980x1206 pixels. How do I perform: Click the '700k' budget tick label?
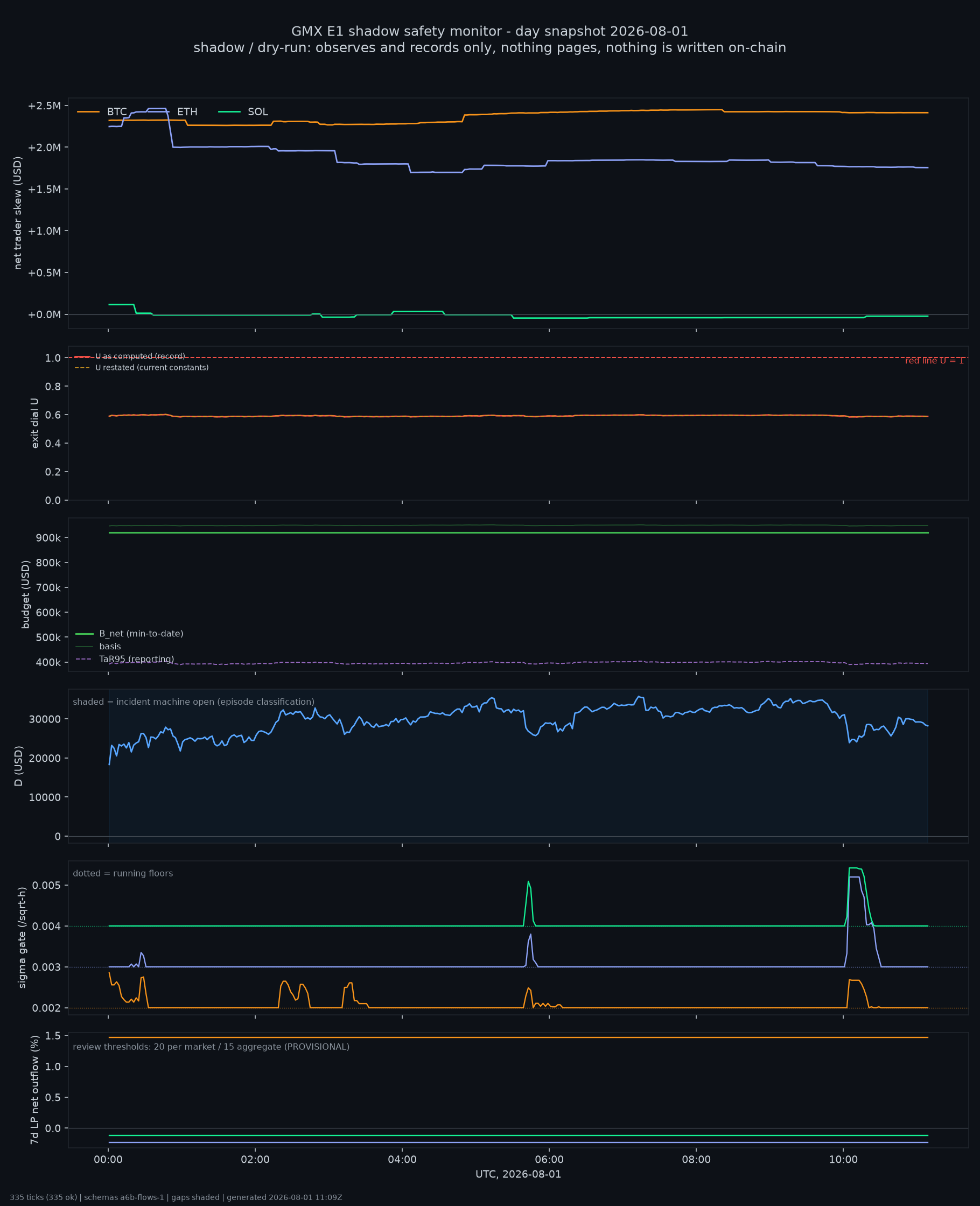48,588
